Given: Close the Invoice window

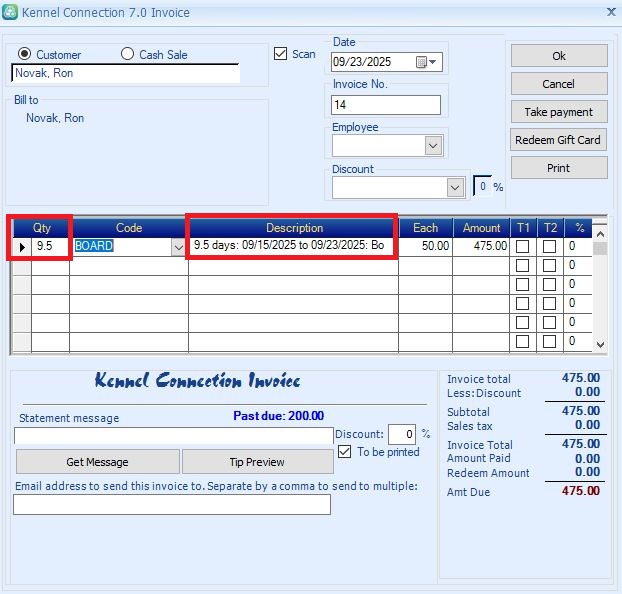Looking at the screenshot, I should [x=611, y=12].
